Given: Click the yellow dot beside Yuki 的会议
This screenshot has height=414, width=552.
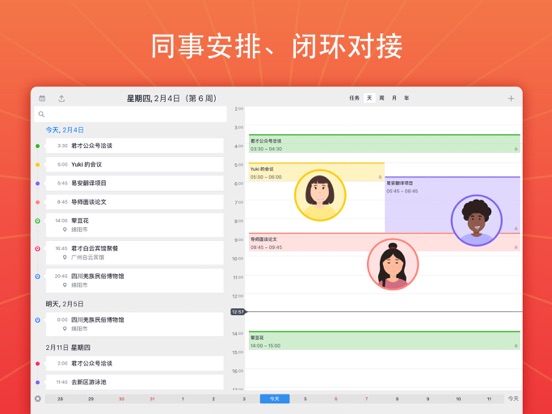Looking at the screenshot, I should click(x=38, y=164).
